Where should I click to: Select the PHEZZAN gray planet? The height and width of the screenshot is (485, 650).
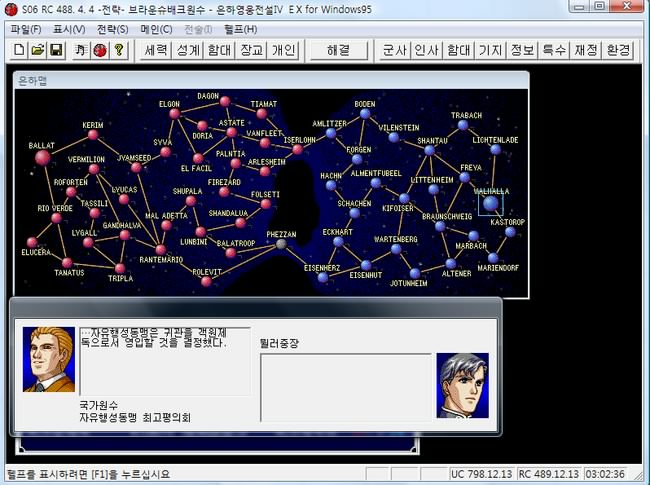click(281, 244)
